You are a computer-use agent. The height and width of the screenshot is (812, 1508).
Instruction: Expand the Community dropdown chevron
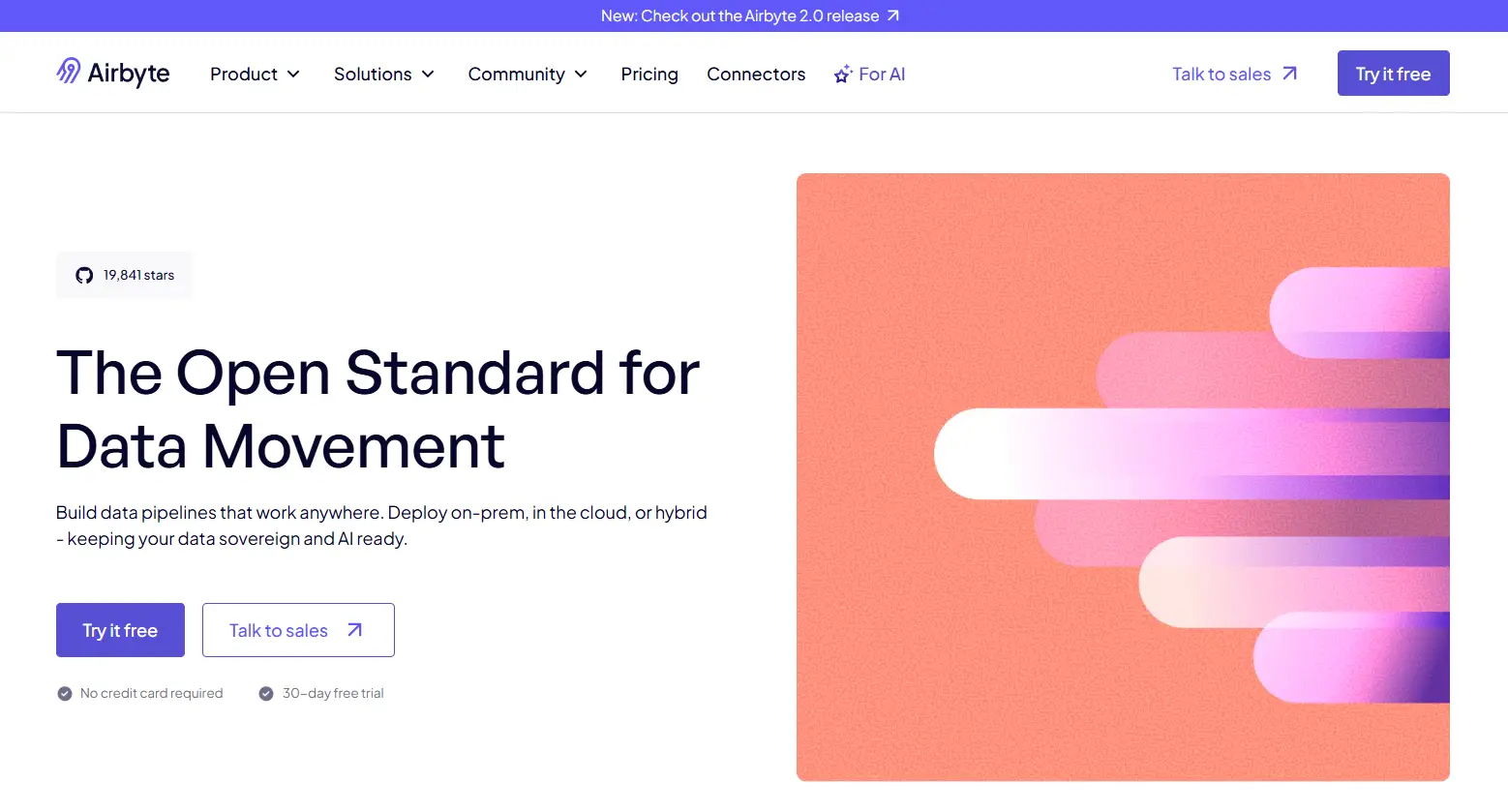click(x=581, y=75)
